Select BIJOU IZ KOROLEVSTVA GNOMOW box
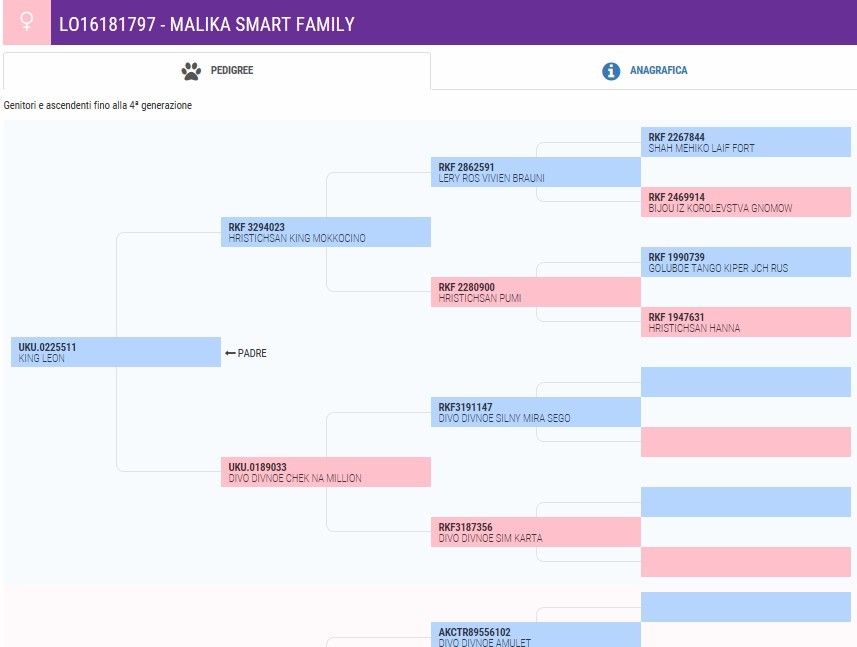The image size is (857, 647). [x=746, y=202]
